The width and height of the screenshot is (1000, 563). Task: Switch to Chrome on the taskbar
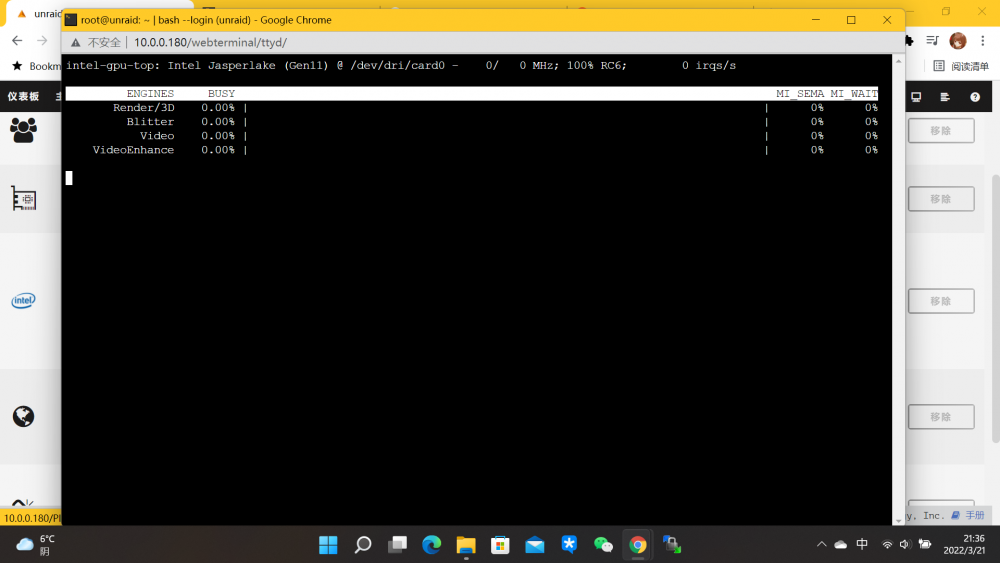tap(638, 545)
